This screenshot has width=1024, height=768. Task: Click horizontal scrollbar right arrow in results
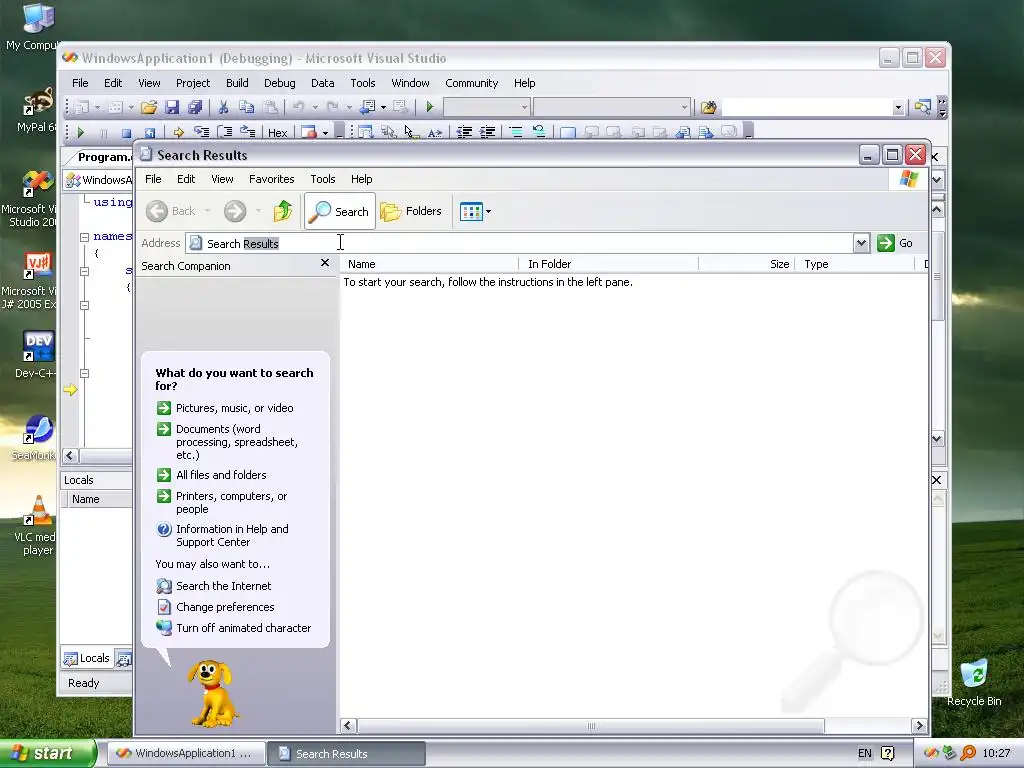click(x=920, y=726)
